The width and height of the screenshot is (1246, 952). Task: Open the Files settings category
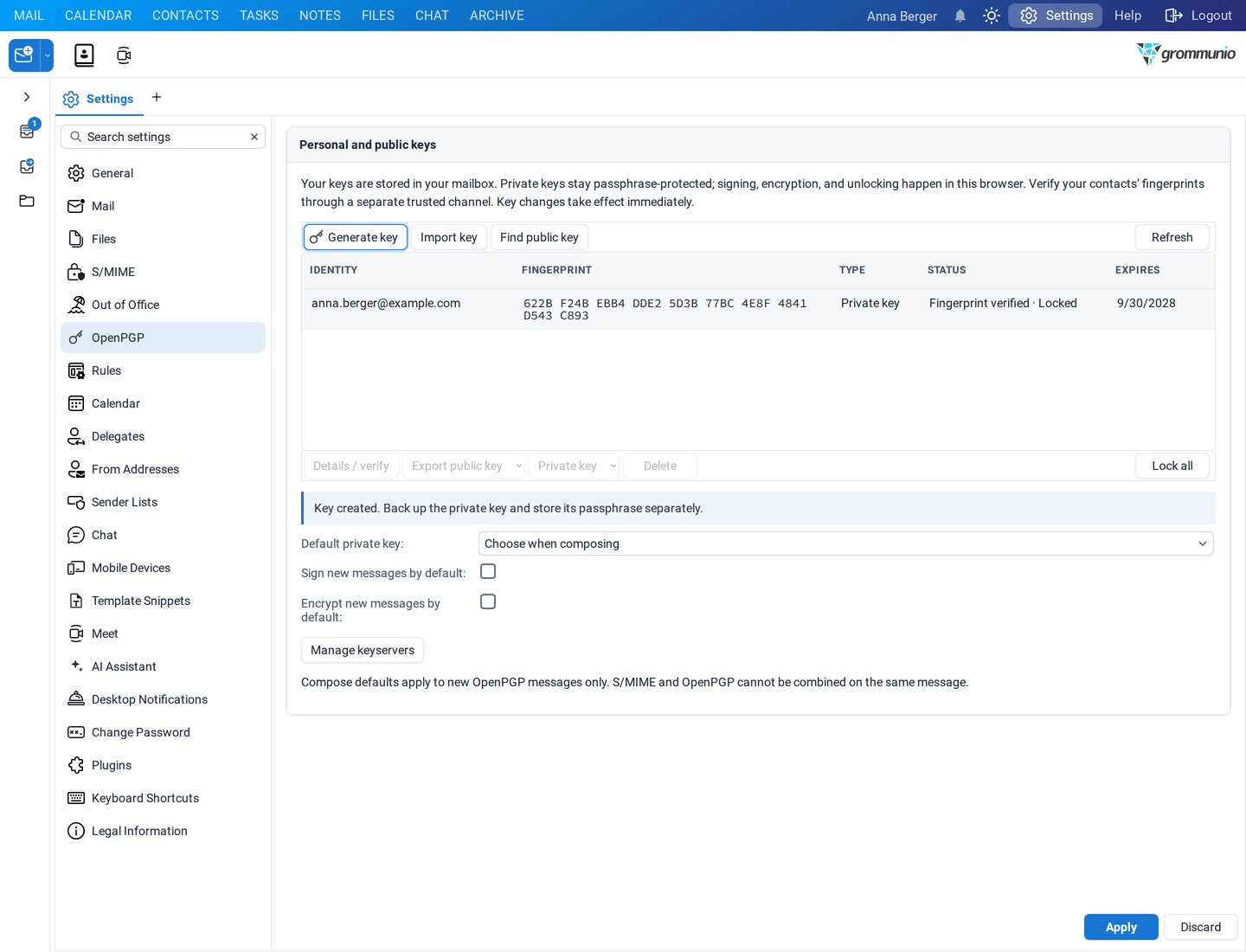click(163, 239)
